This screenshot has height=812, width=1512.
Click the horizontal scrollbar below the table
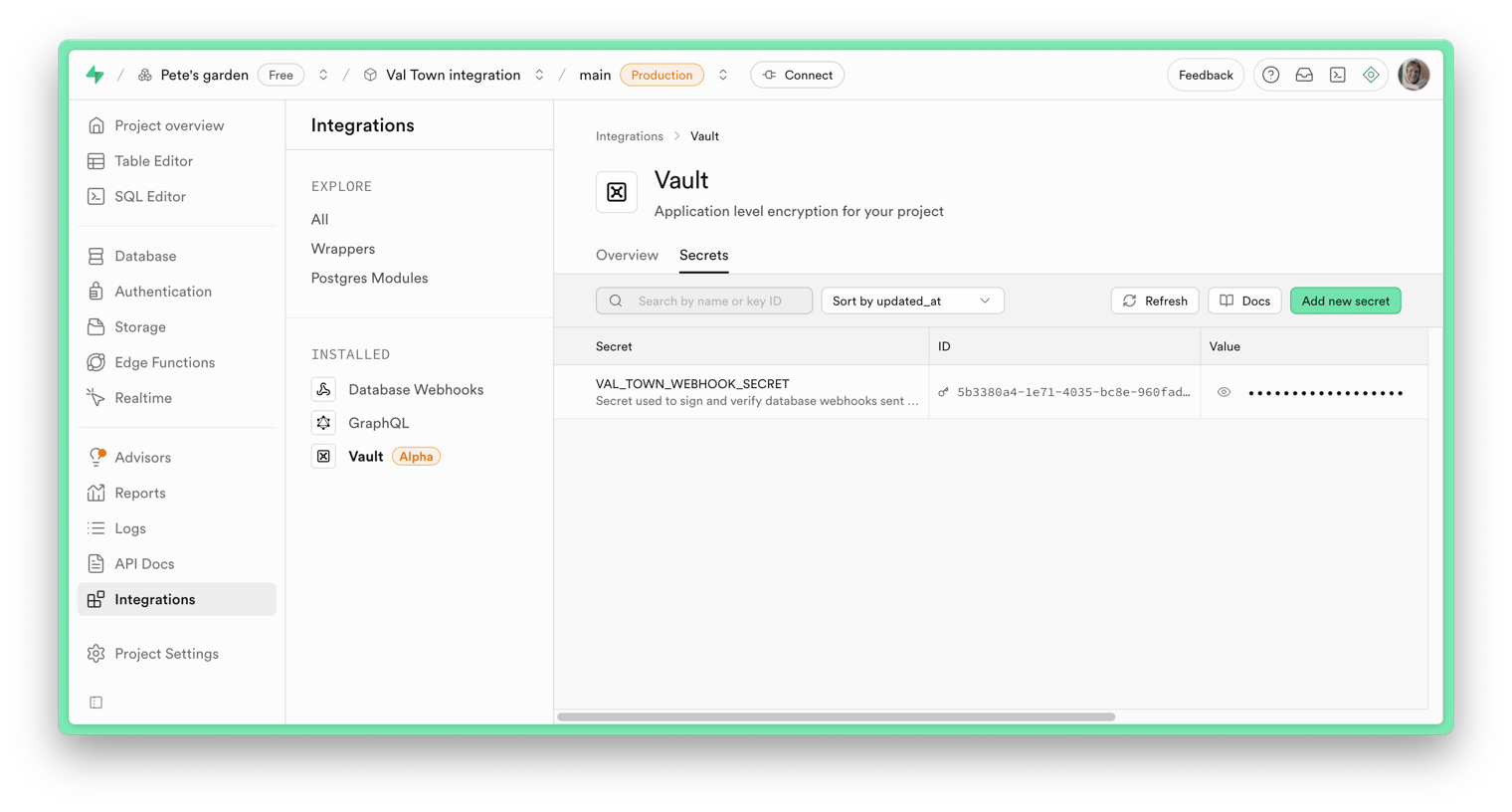(836, 716)
